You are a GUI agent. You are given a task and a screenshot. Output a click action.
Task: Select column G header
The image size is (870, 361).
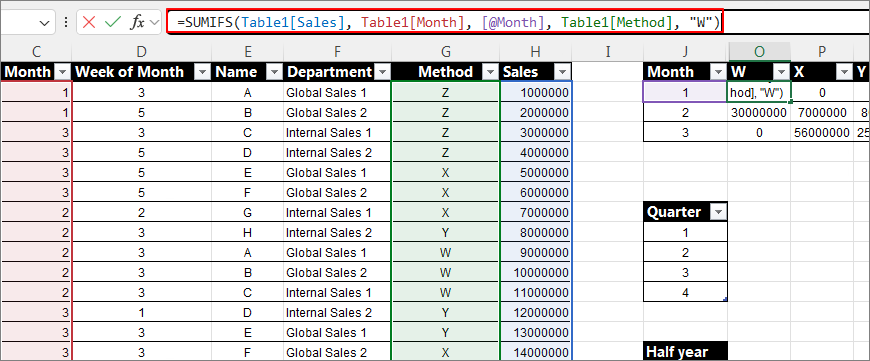pos(446,52)
